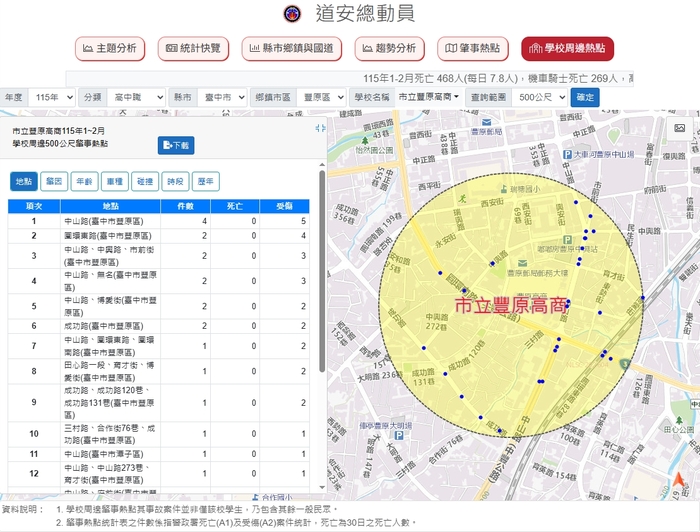Switch to the 地點 tab
Viewport: 700px width, 532px height.
point(24,181)
